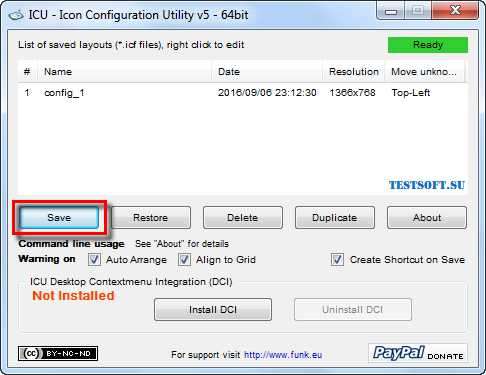Close the ICU window
Image resolution: width=486 pixels, height=375 pixels.
[455, 11]
